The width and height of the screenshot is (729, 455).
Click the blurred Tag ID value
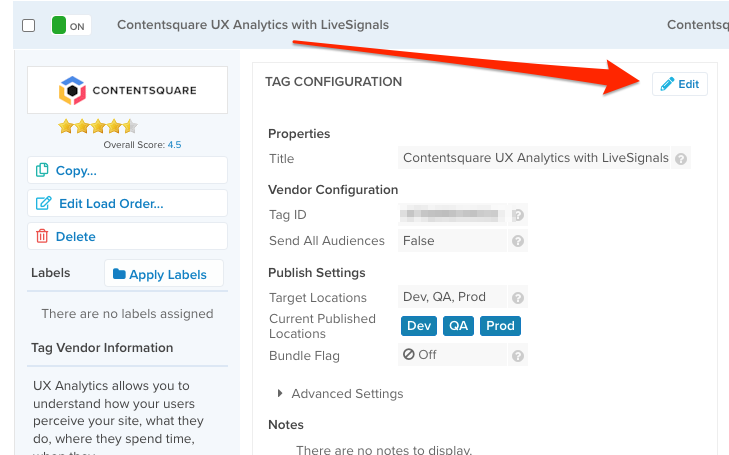pyautogui.click(x=452, y=215)
